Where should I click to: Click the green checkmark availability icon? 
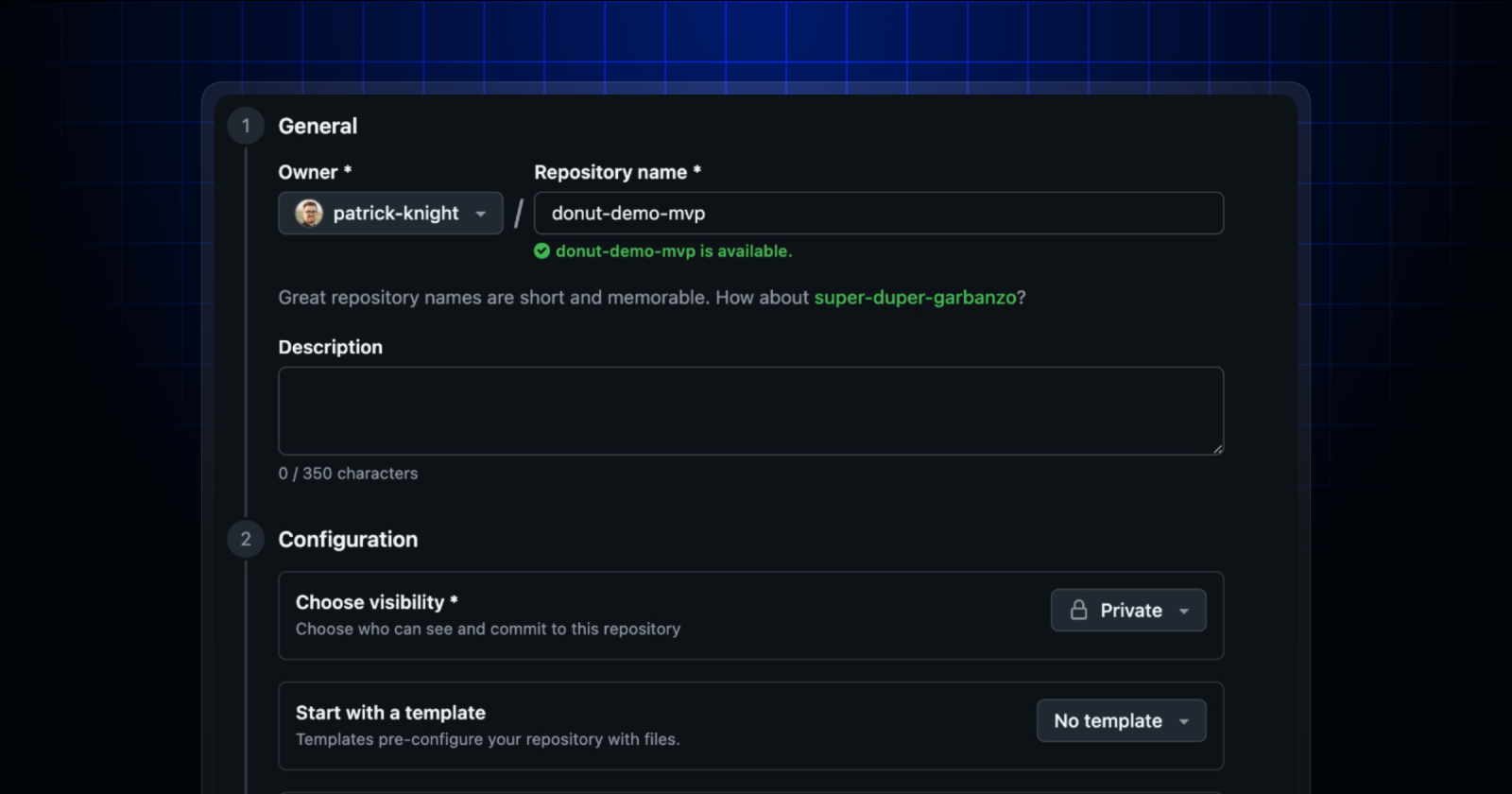tap(542, 250)
